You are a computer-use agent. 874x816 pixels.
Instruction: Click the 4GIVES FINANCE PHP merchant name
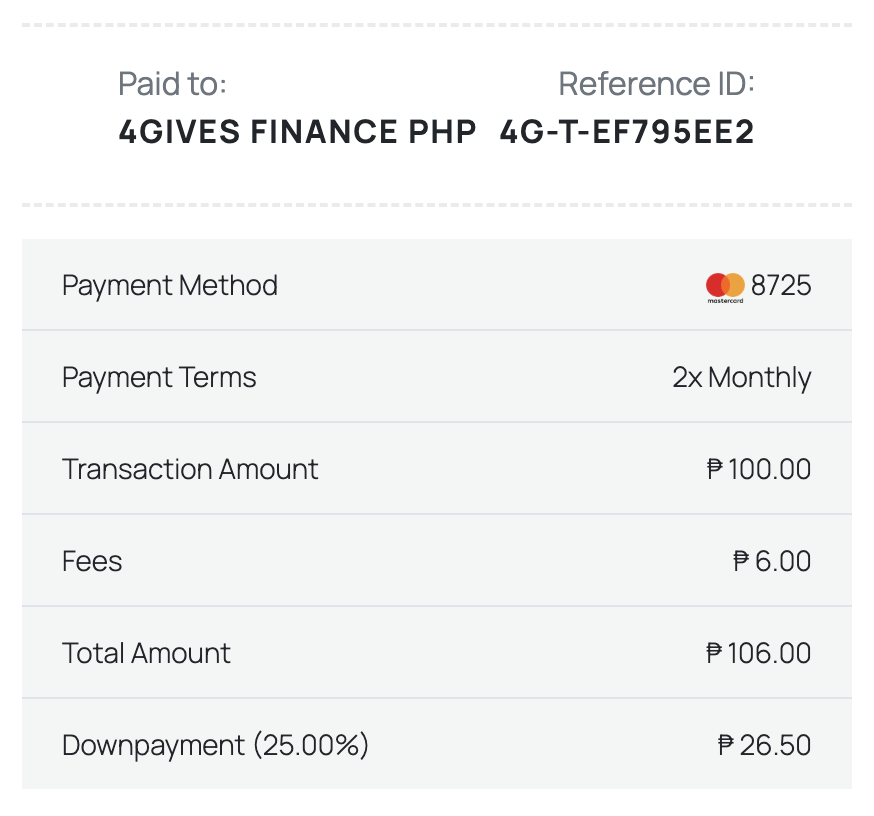[297, 132]
